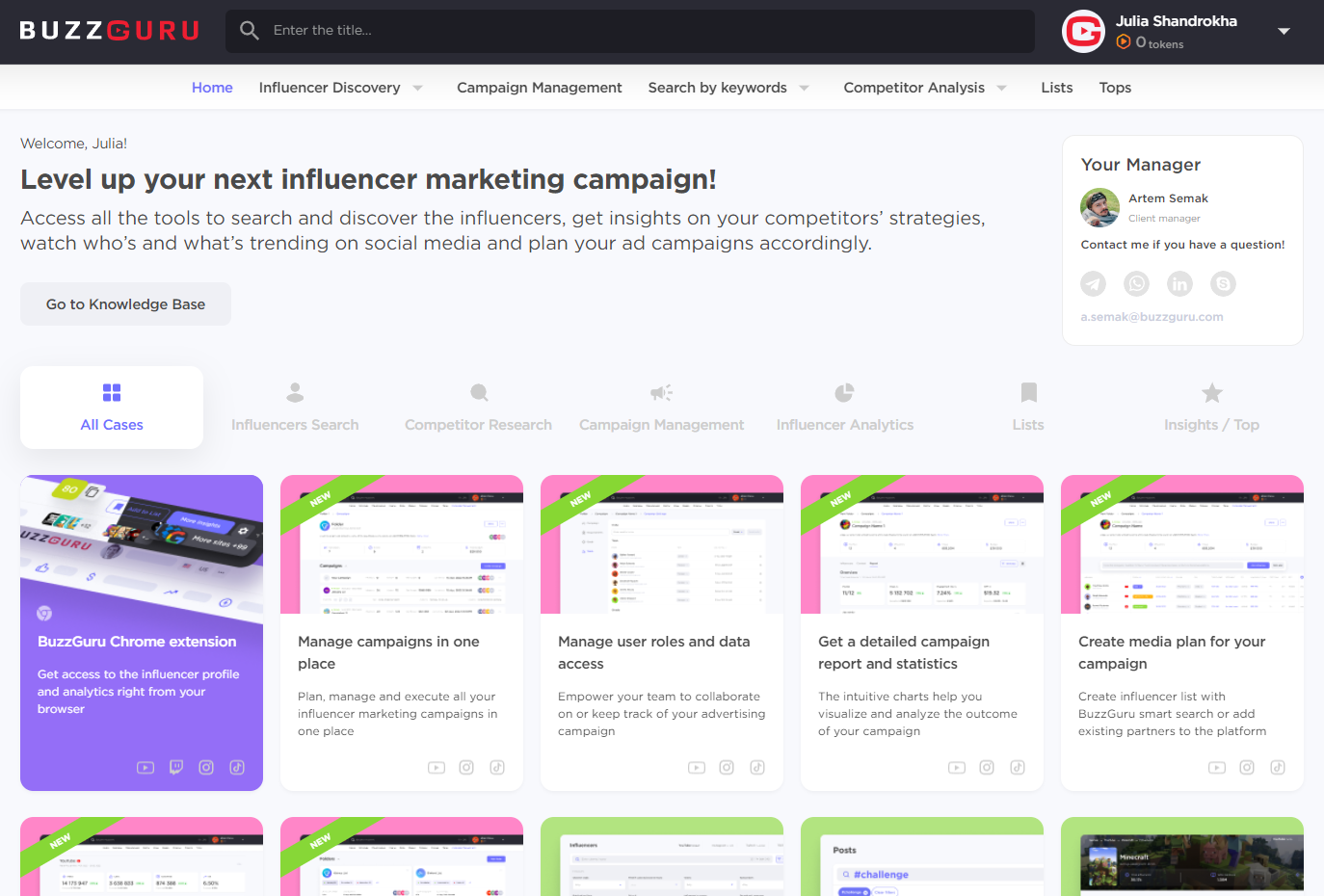Click the YouTube icon on the Manage user roles card
This screenshot has width=1324, height=896.
pos(697,768)
